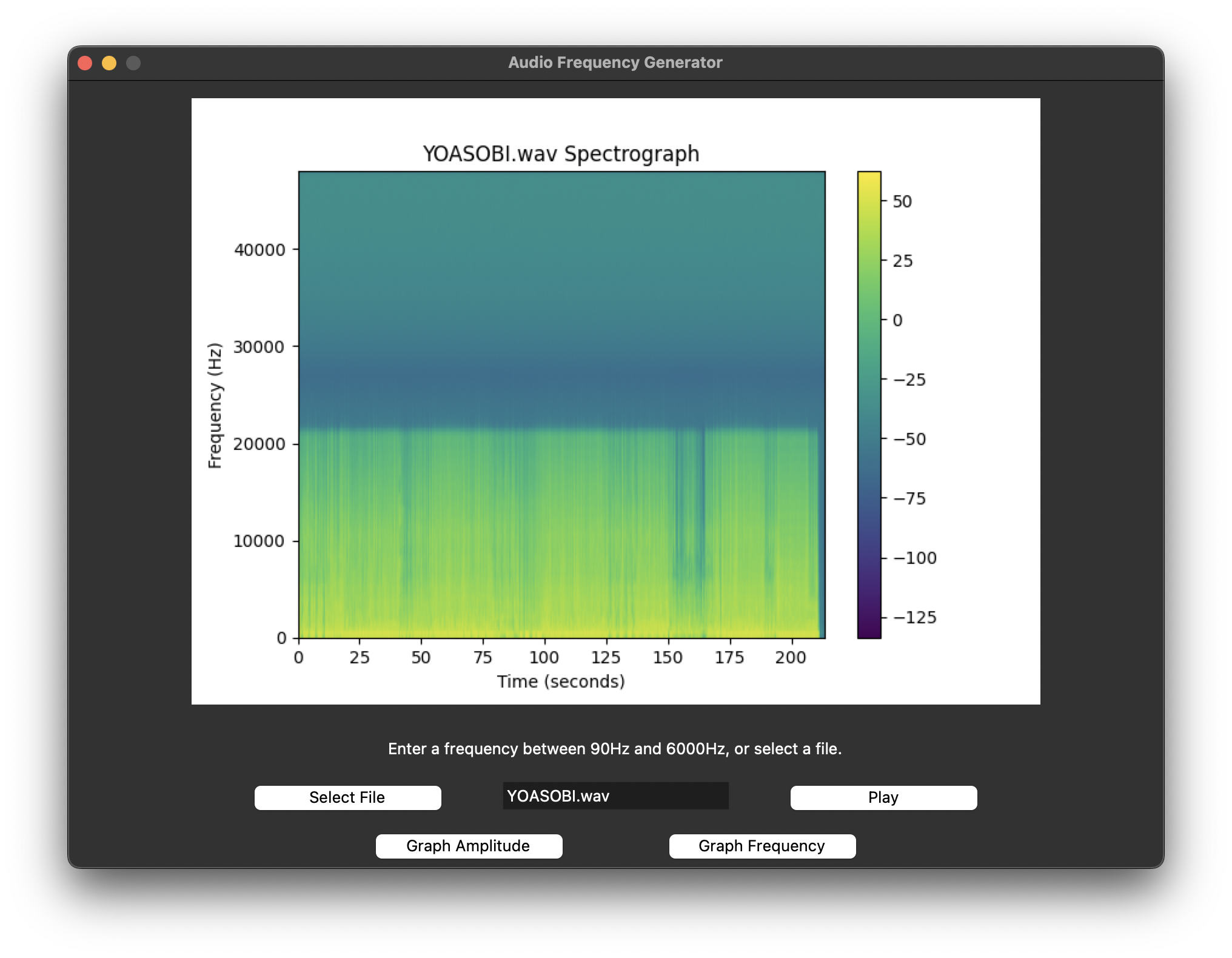Screen dimensions: 1232x958
Task: Click the Select File button
Action: tap(347, 797)
